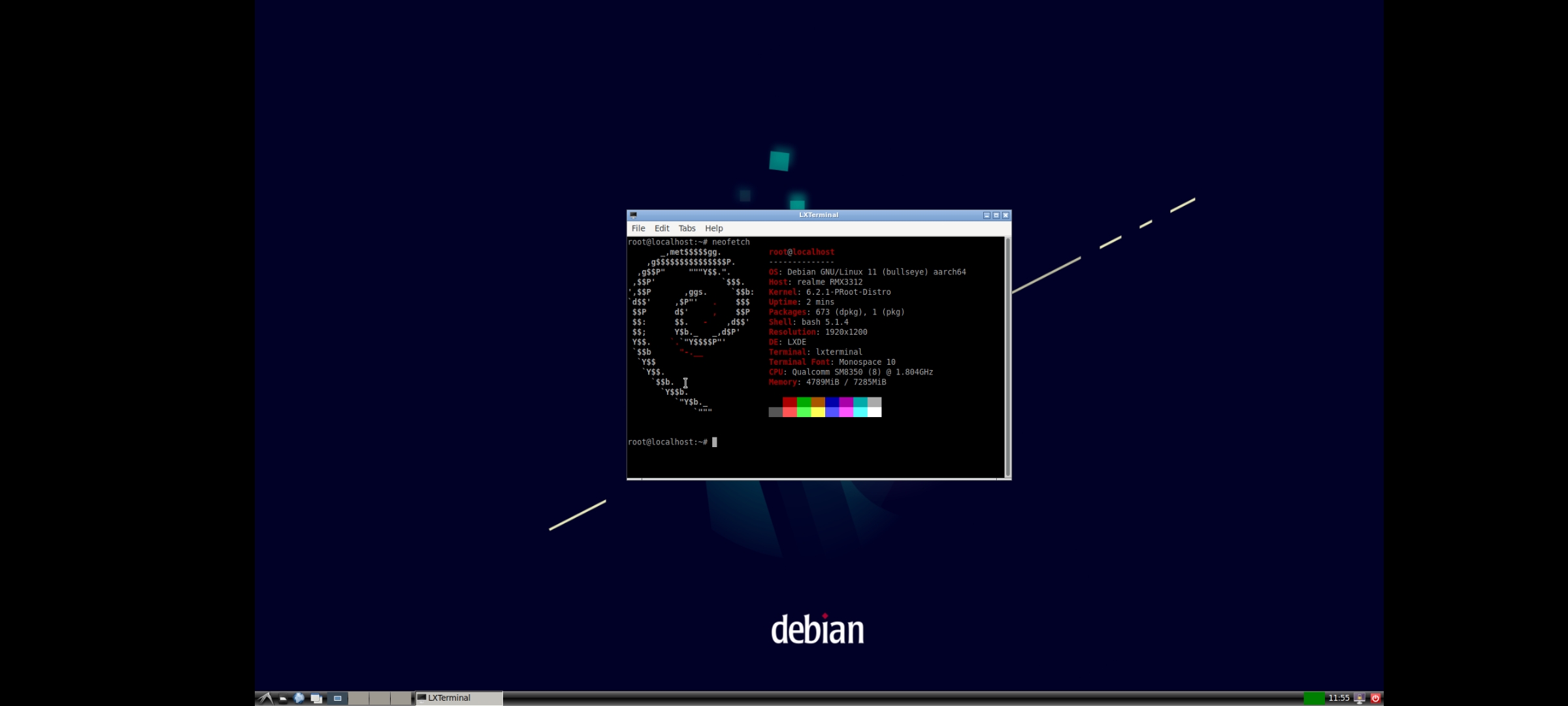Open the LXDE application menu
Viewport: 1568px width, 706px height.
[x=265, y=698]
